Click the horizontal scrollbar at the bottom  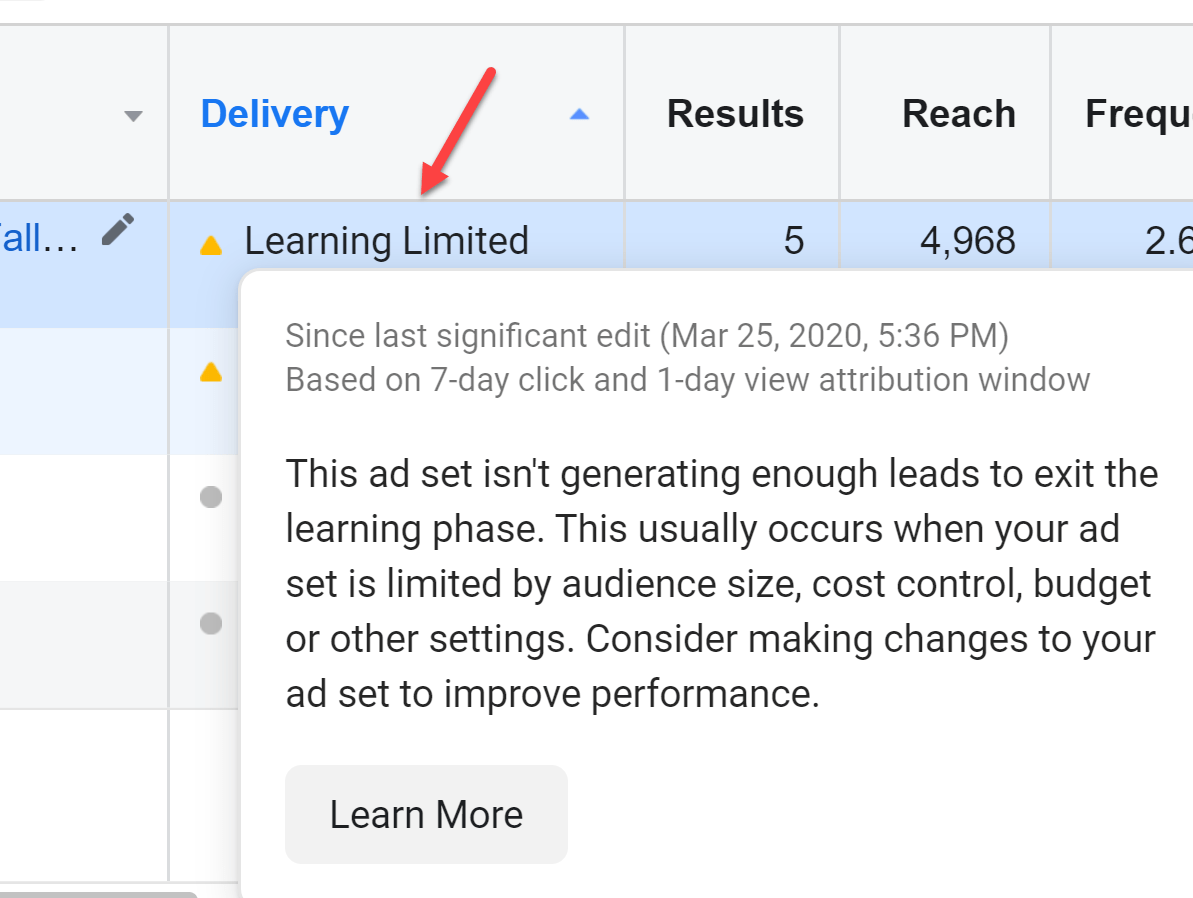tap(99, 894)
